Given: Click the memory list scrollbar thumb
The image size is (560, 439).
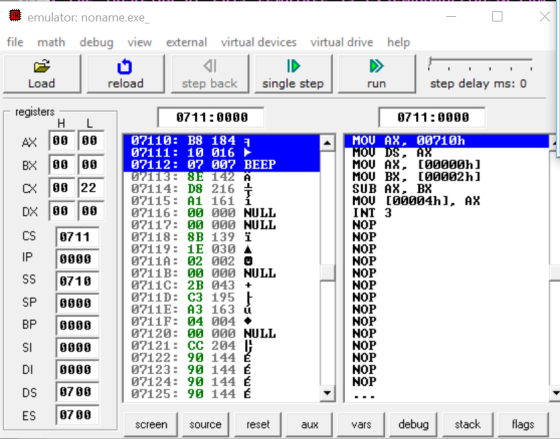Looking at the screenshot, I should pos(327,273).
